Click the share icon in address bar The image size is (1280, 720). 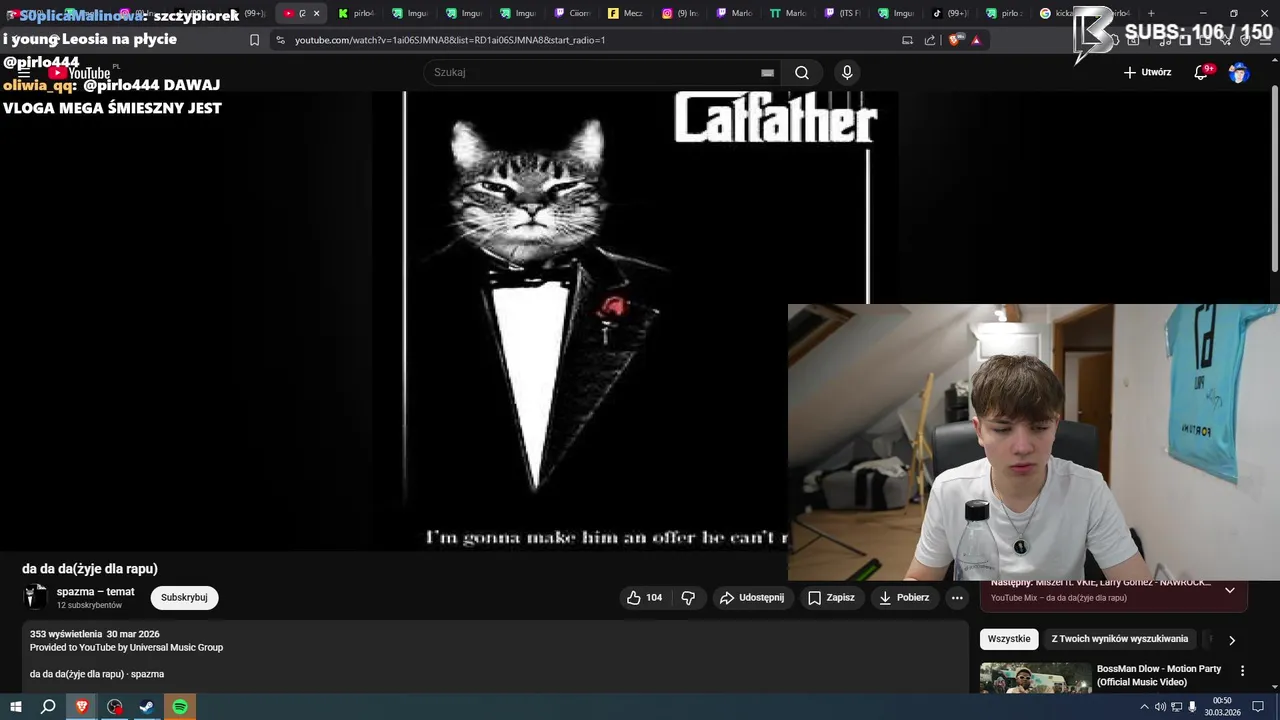click(930, 40)
